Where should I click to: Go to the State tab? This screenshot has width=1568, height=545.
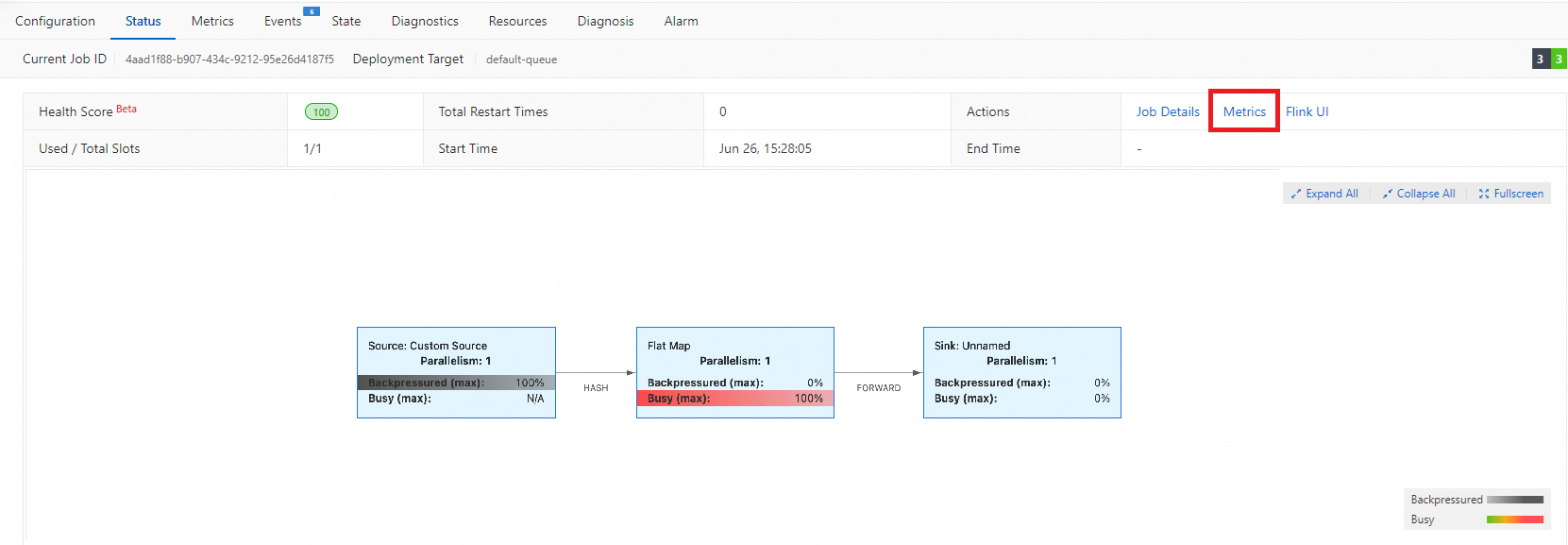coord(346,21)
